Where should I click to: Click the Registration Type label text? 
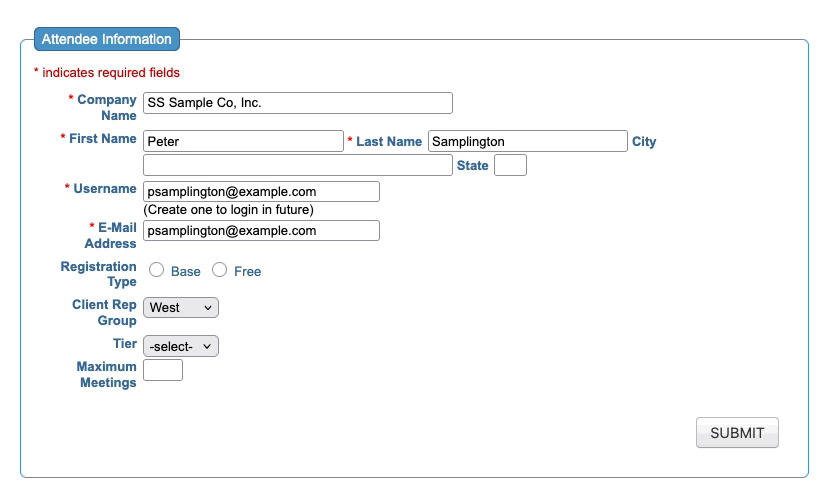[x=99, y=274]
